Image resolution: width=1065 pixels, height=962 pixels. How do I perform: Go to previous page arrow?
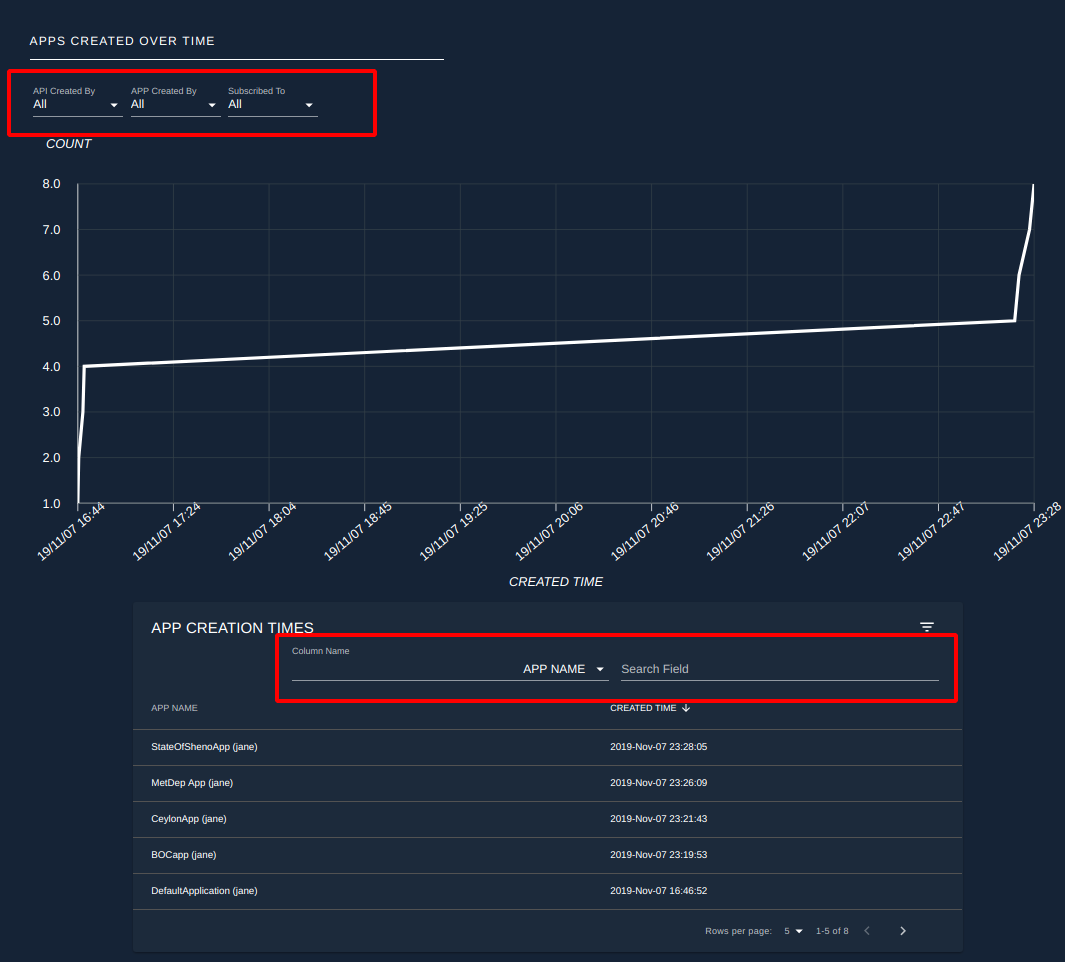(x=867, y=931)
